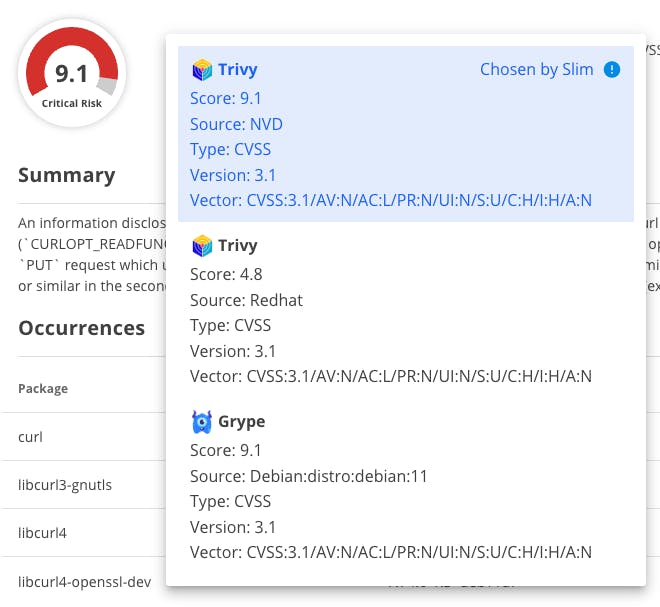Image resolution: width=660 pixels, height=607 pixels.
Task: Select the Source: Redhat text
Action: [x=246, y=300]
